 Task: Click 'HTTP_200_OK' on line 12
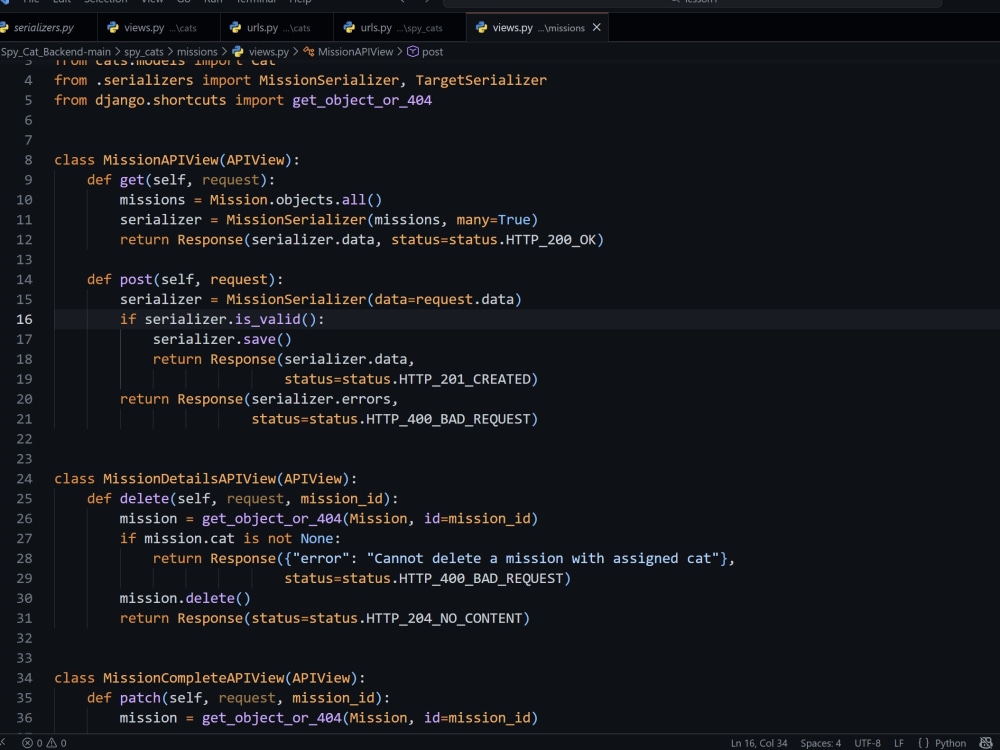[x=551, y=240]
